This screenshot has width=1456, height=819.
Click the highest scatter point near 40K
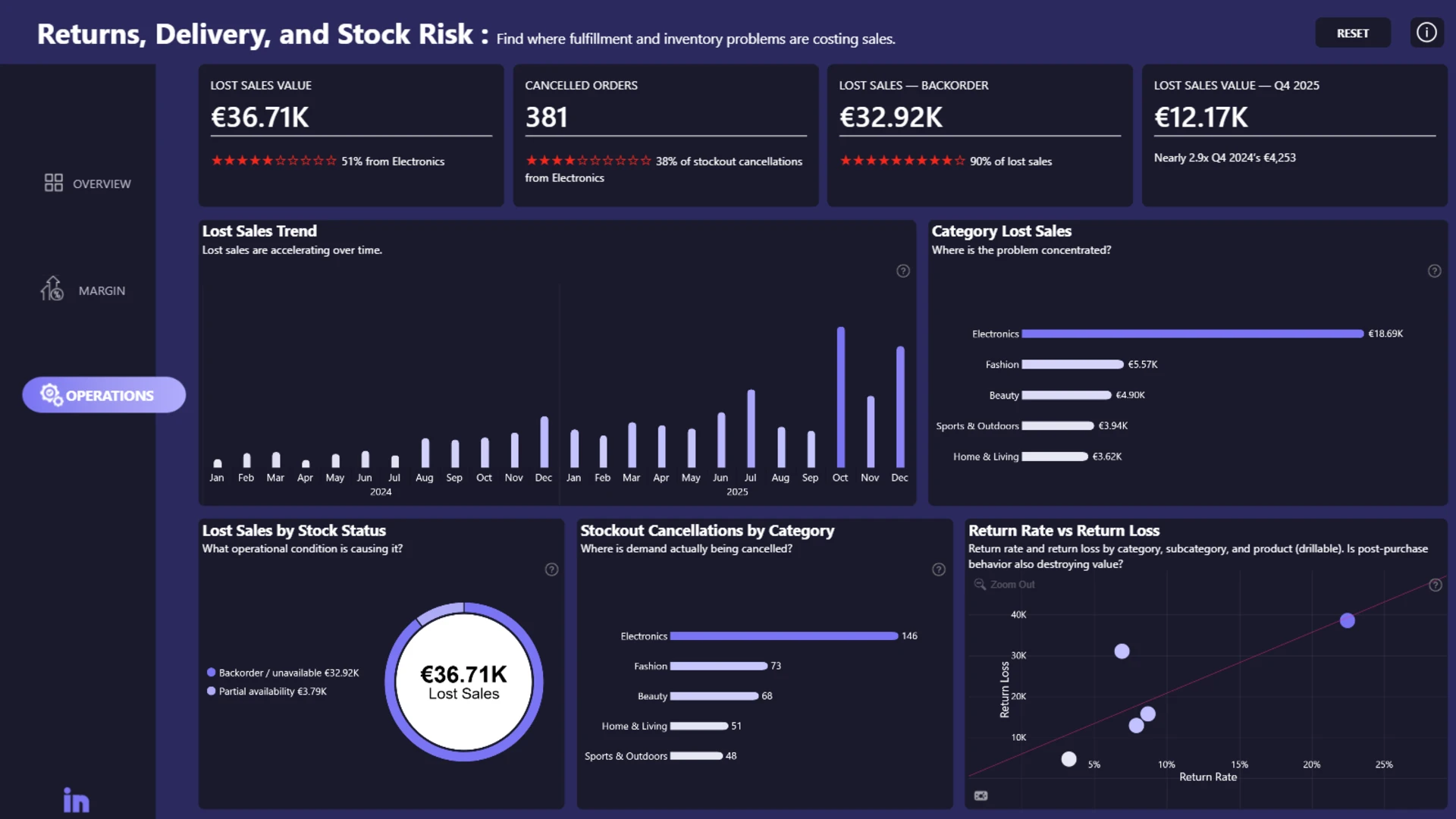[x=1347, y=620]
